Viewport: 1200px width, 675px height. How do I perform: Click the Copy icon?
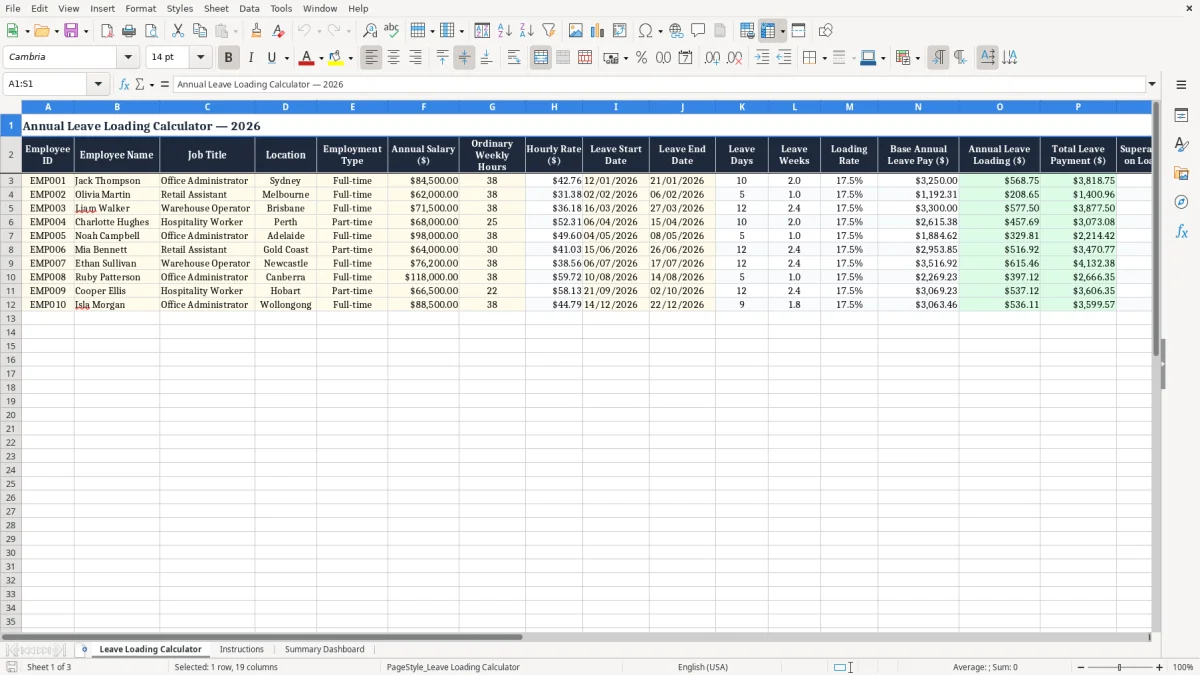200,31
